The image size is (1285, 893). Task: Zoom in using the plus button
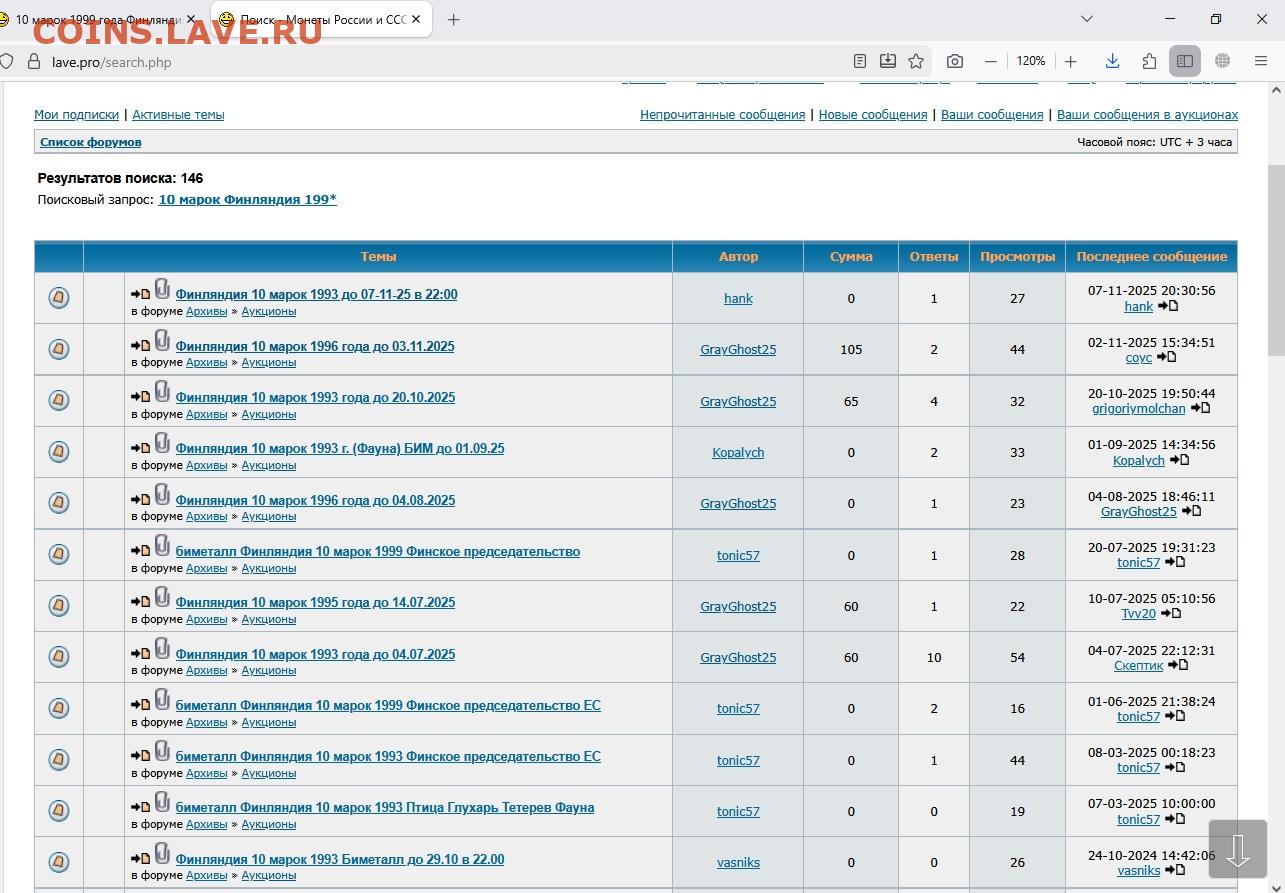(x=1071, y=61)
